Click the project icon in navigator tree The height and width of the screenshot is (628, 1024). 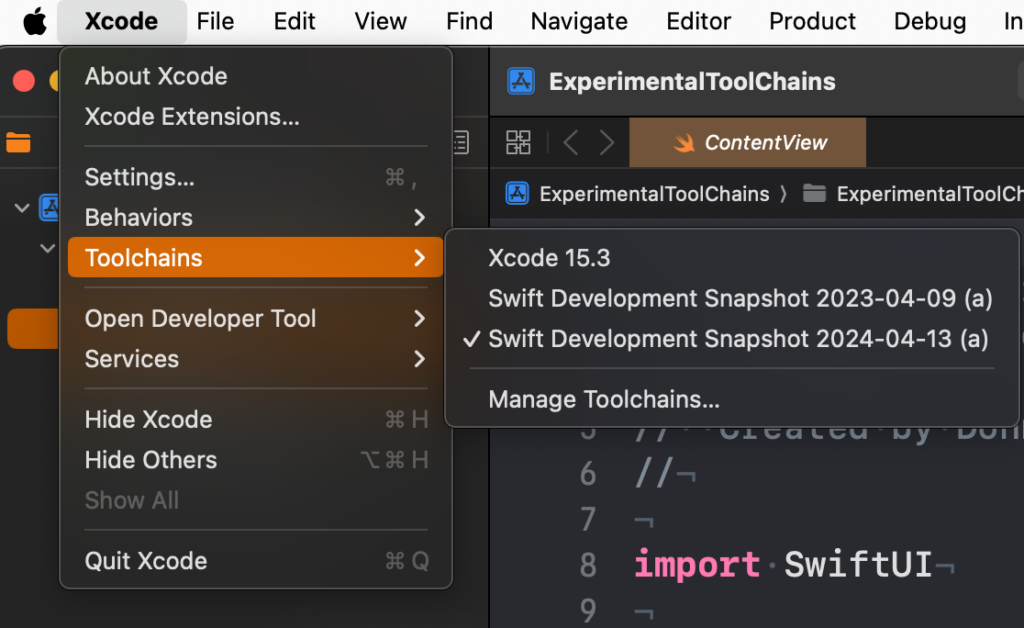48,208
